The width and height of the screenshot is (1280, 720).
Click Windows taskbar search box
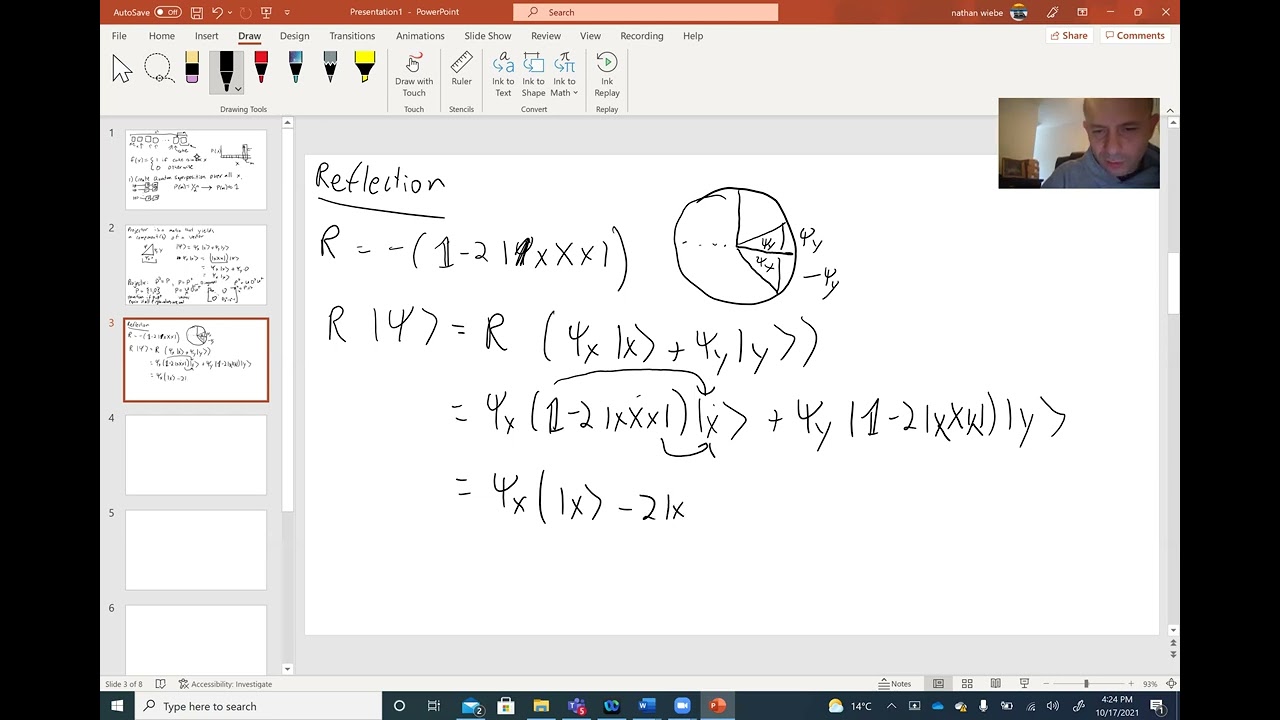pyautogui.click(x=258, y=706)
